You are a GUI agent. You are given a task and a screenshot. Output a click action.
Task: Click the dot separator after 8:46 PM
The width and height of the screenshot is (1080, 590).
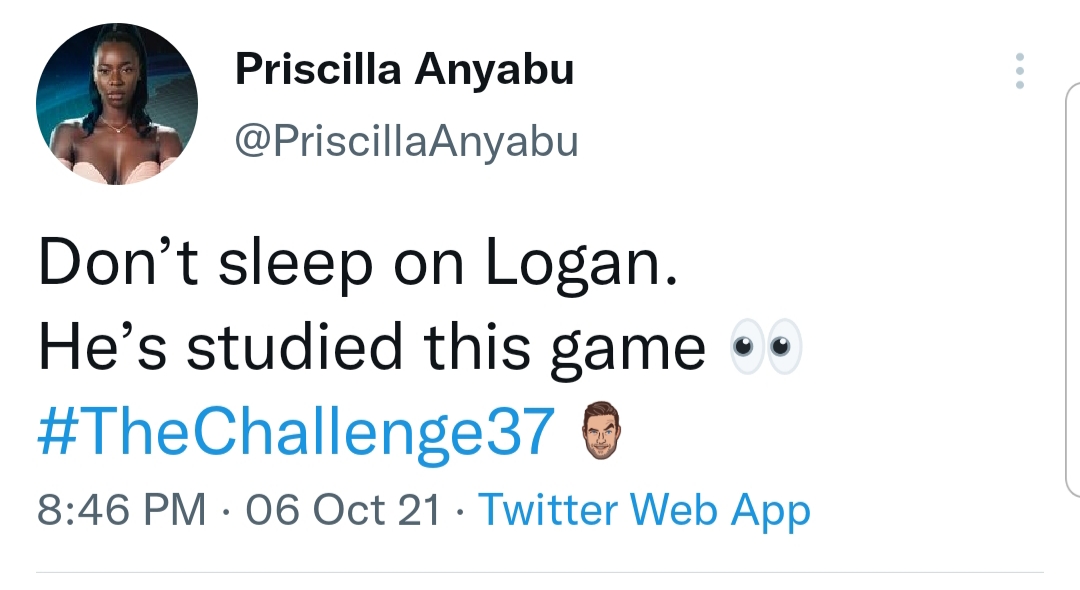coord(225,512)
